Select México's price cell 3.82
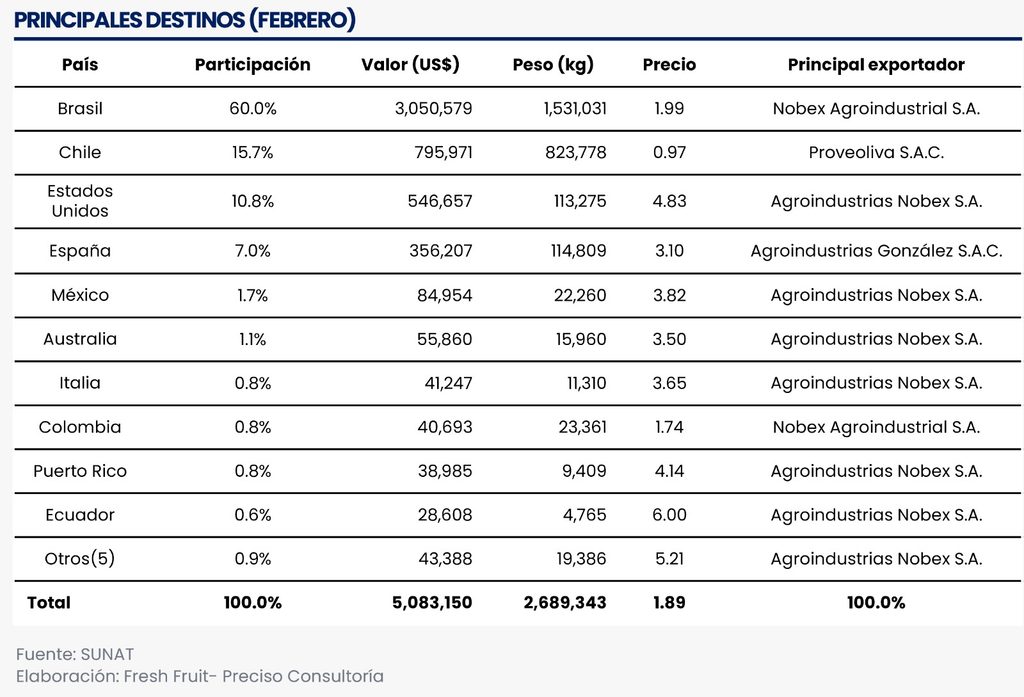The width and height of the screenshot is (1024, 697). [x=669, y=295]
